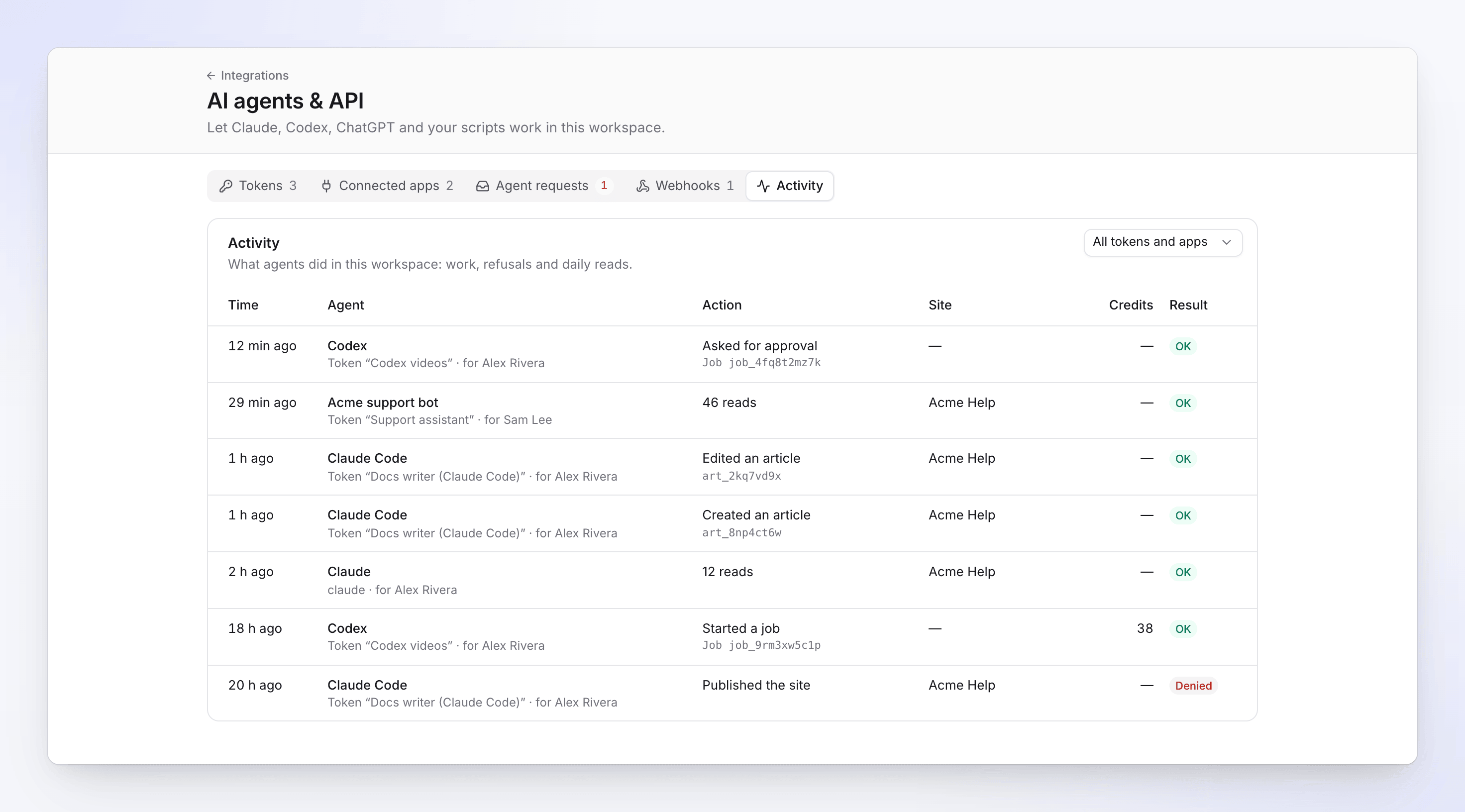Click the Result column header
Screen dimensions: 1465x812
(x=1188, y=305)
